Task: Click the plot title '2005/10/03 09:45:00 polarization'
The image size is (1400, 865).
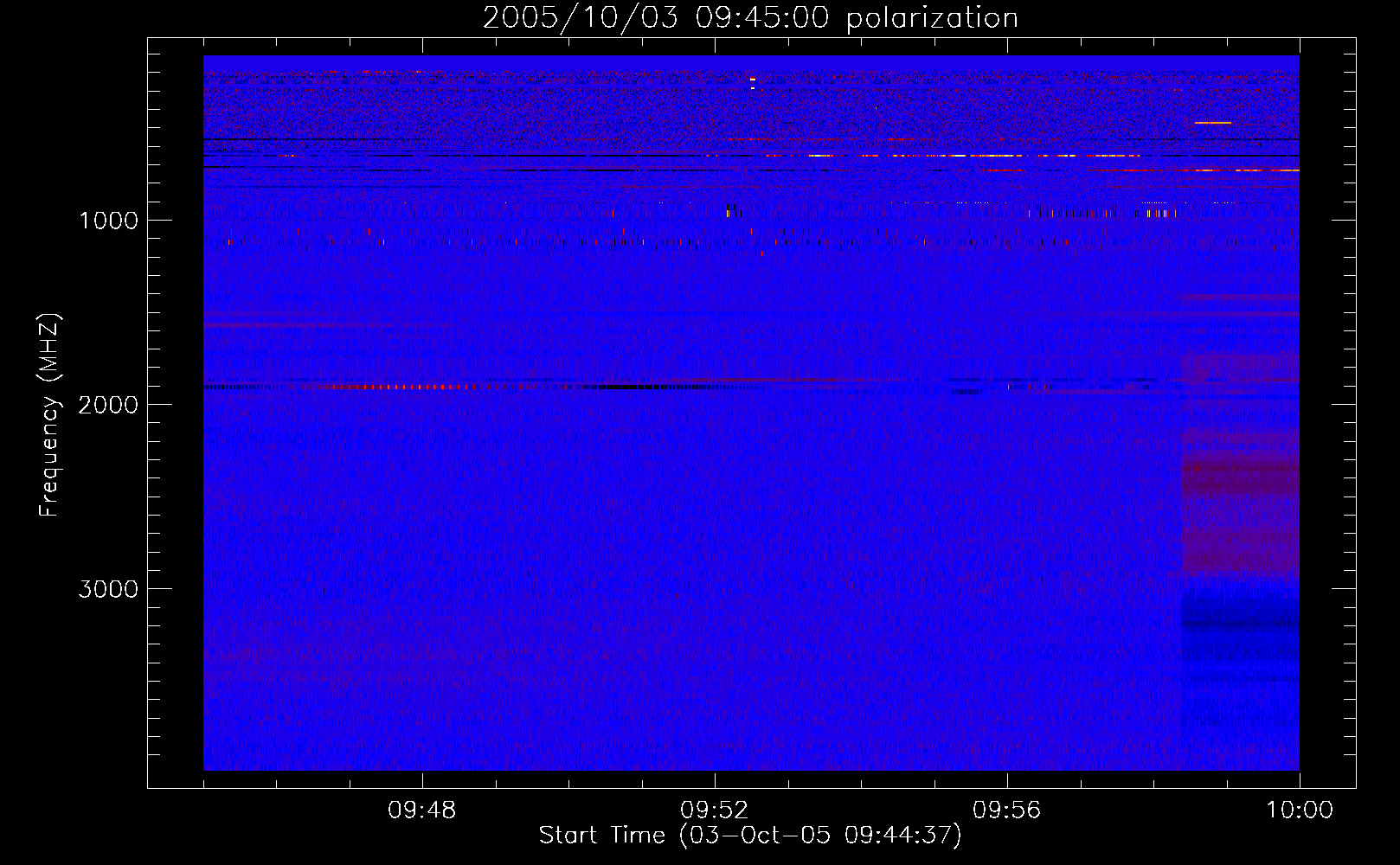Action: [x=750, y=18]
